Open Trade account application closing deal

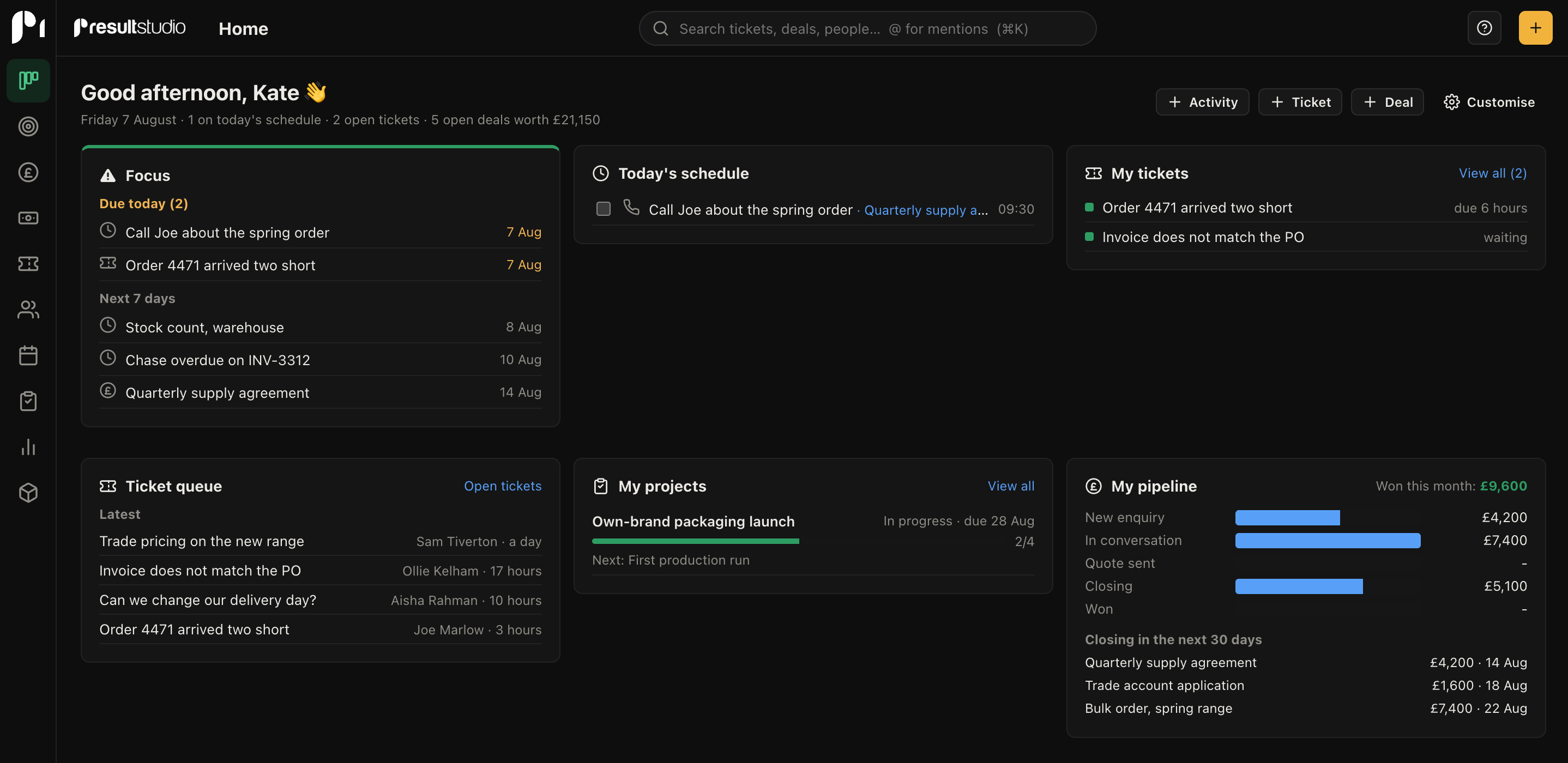pyautogui.click(x=1306, y=685)
